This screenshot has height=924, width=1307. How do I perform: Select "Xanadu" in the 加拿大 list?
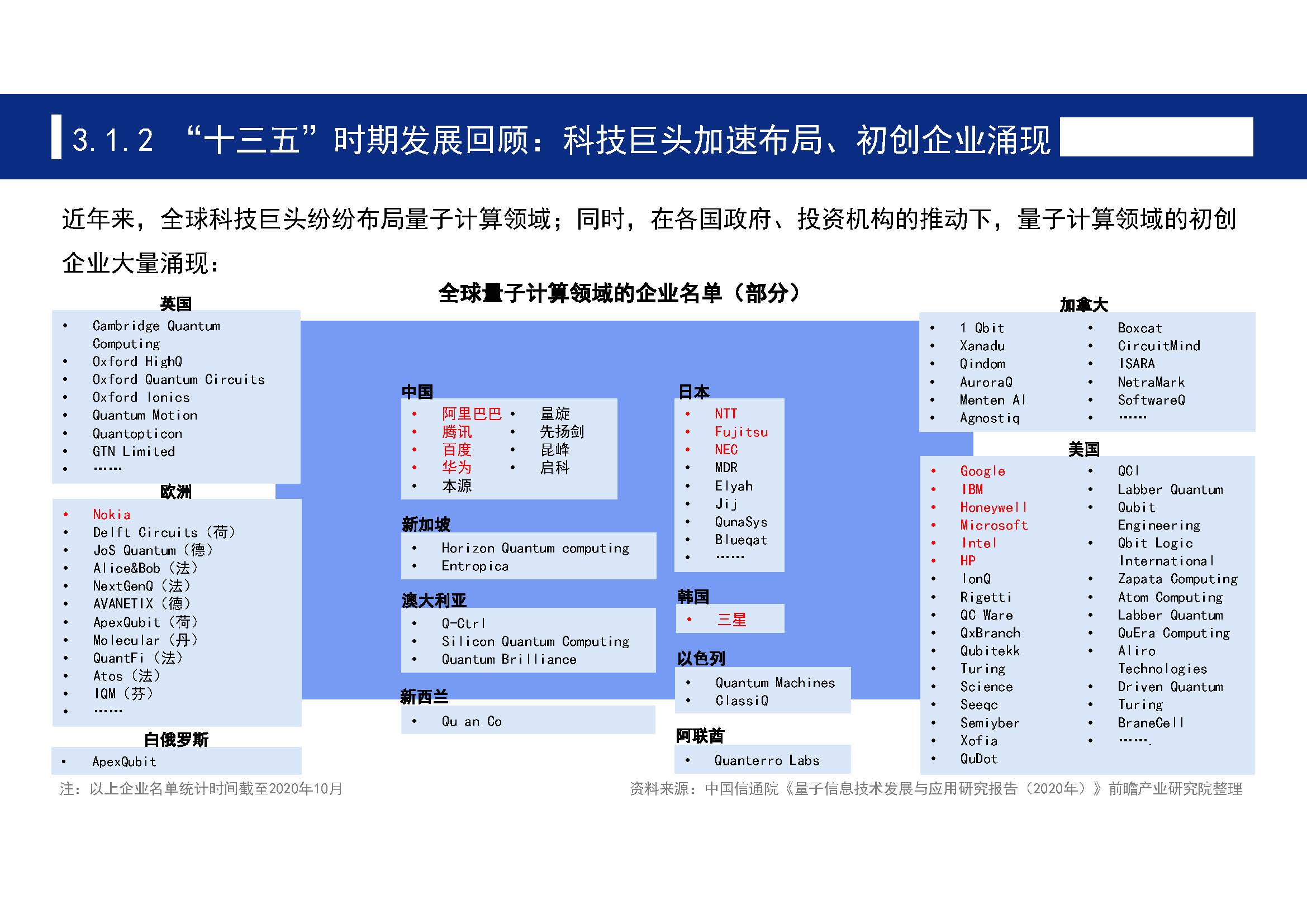pos(982,346)
